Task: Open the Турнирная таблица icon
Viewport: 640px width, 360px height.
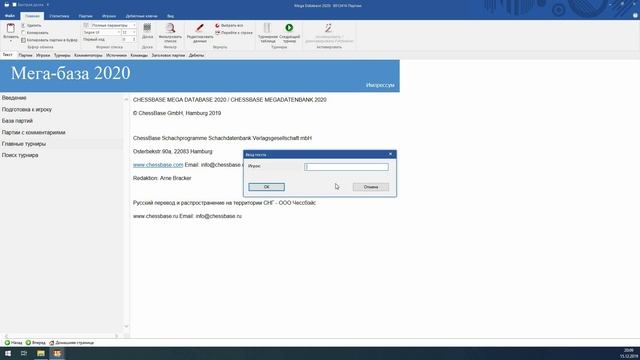Action: tap(267, 28)
